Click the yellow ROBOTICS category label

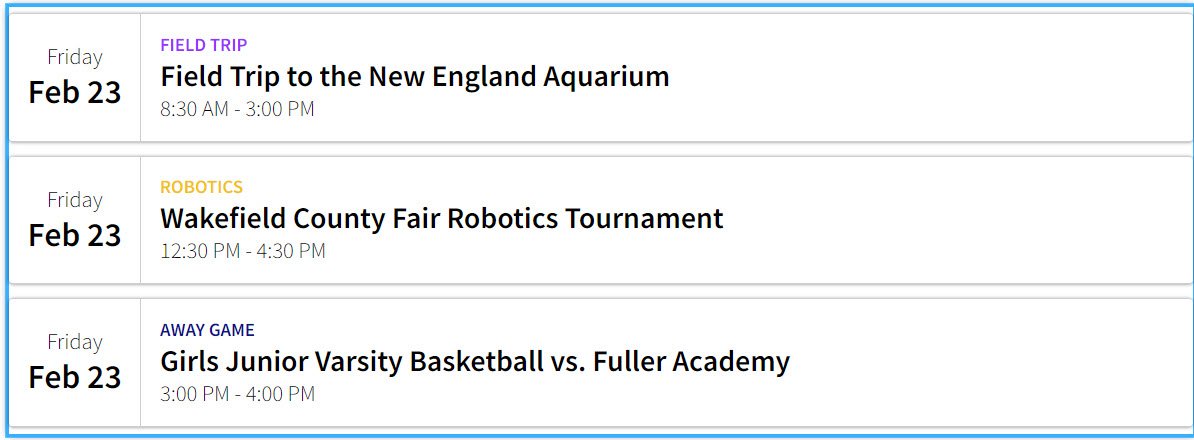[201, 187]
